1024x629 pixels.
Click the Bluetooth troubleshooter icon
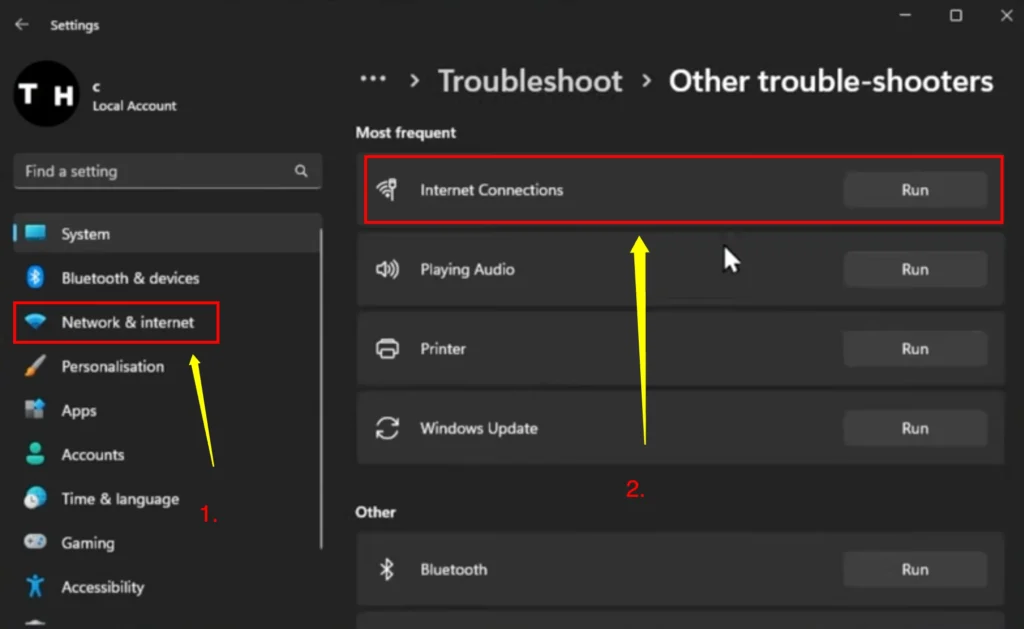(387, 569)
